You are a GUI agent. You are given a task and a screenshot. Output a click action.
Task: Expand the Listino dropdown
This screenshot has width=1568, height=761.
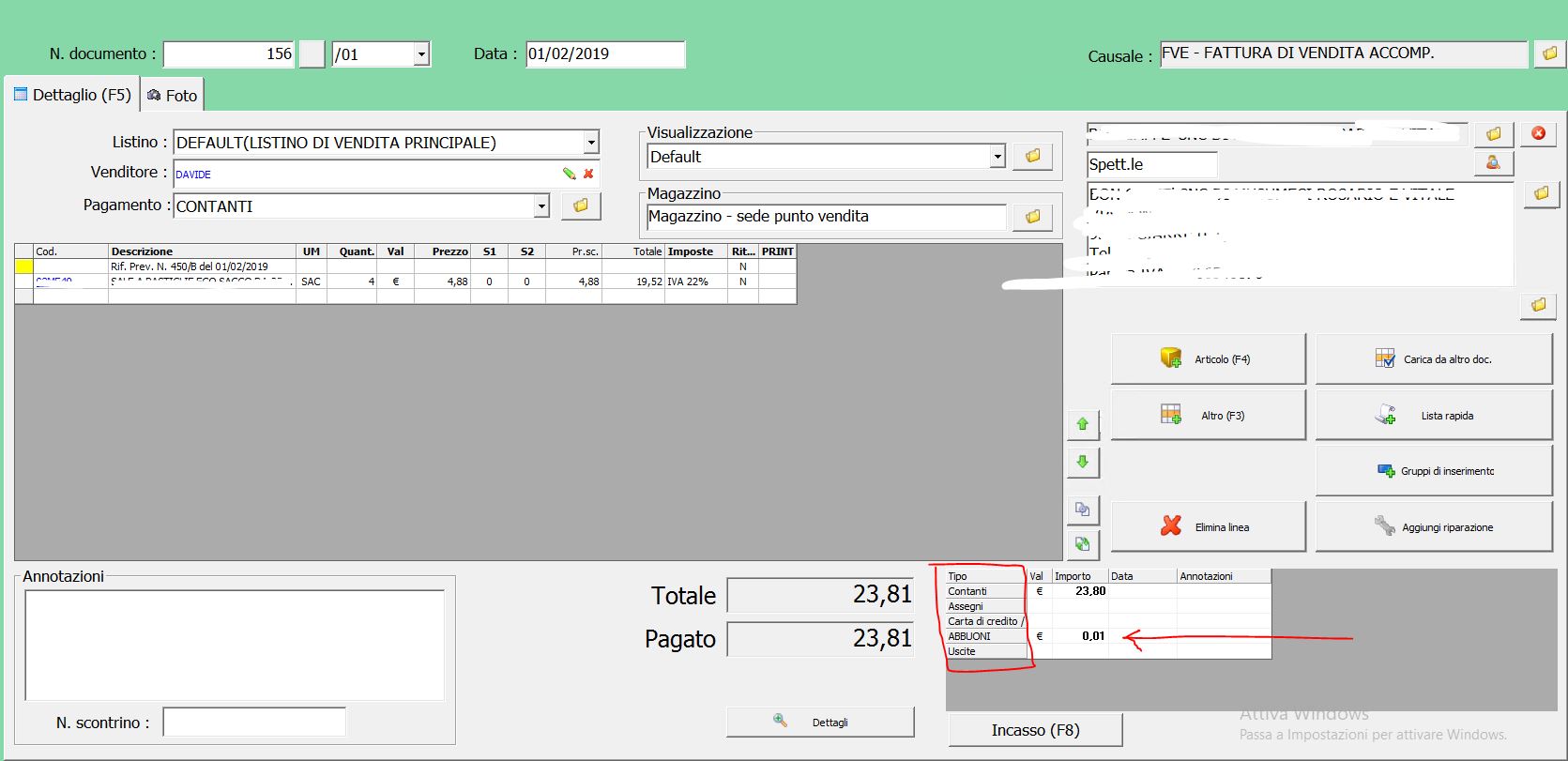coord(591,143)
